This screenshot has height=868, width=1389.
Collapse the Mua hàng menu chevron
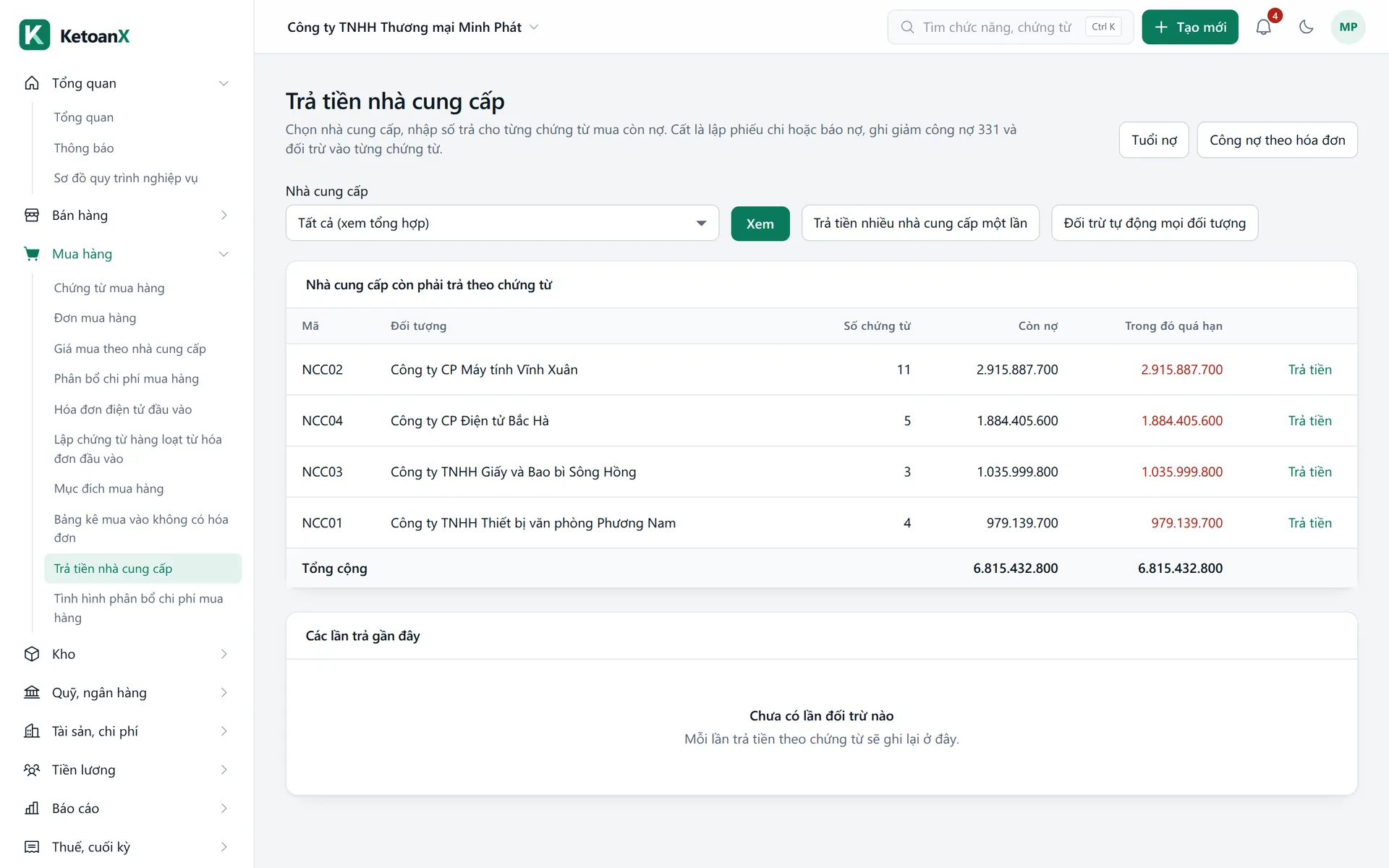coord(224,254)
